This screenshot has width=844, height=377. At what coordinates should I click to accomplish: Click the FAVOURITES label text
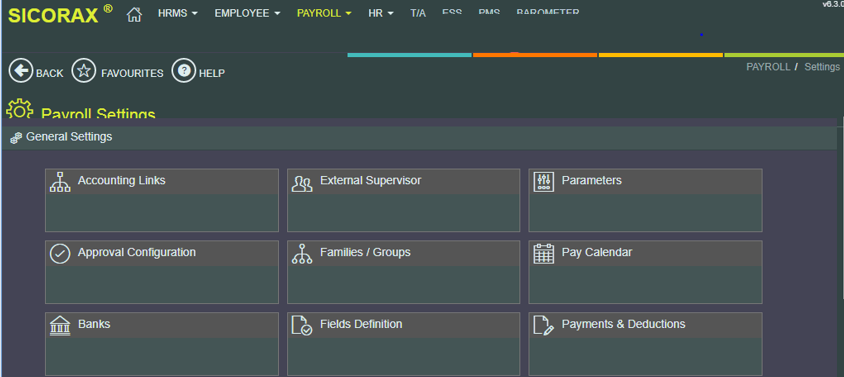[132, 73]
